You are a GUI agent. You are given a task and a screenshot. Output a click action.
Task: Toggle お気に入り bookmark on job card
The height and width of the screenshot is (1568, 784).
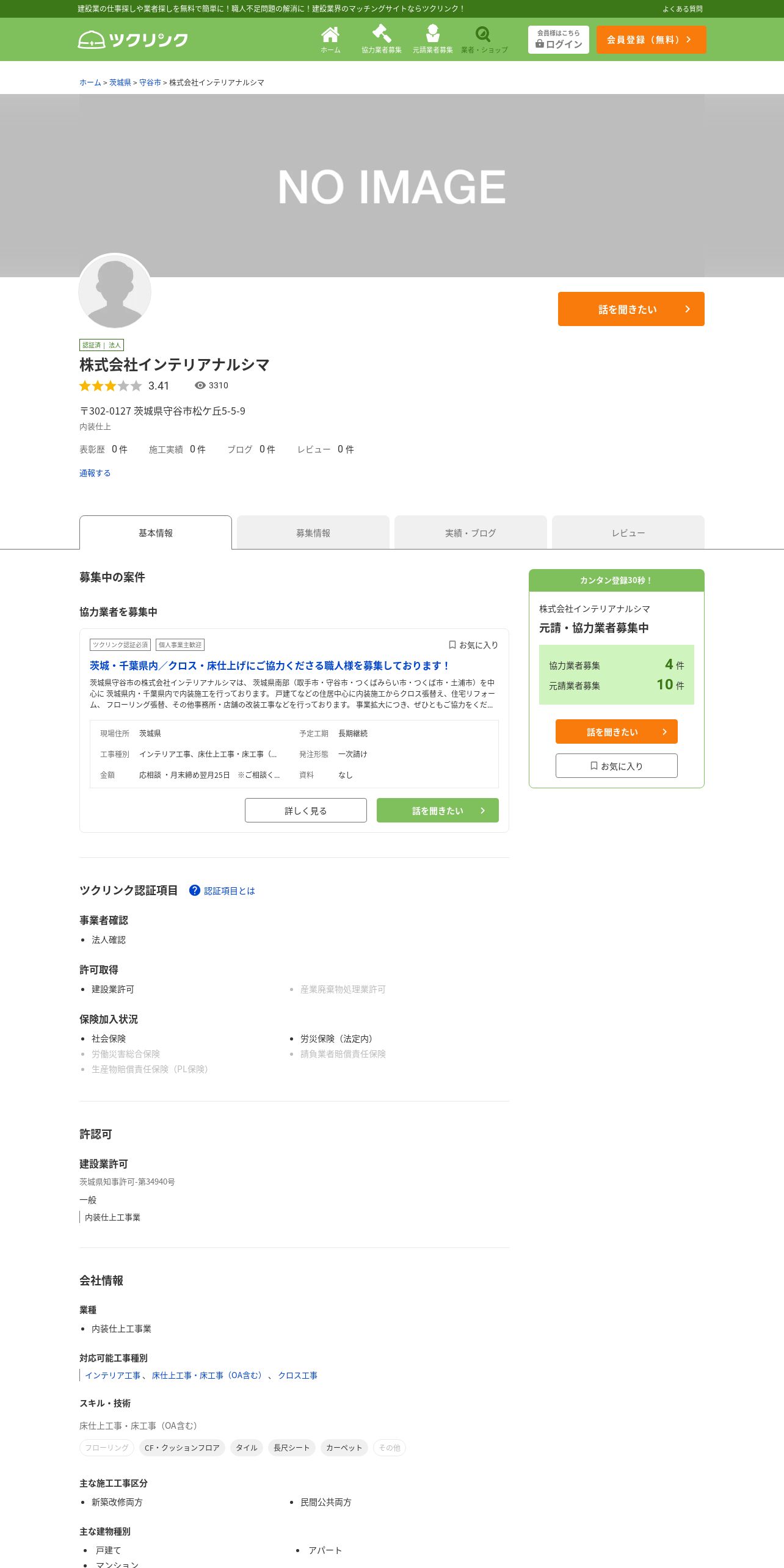(x=473, y=645)
